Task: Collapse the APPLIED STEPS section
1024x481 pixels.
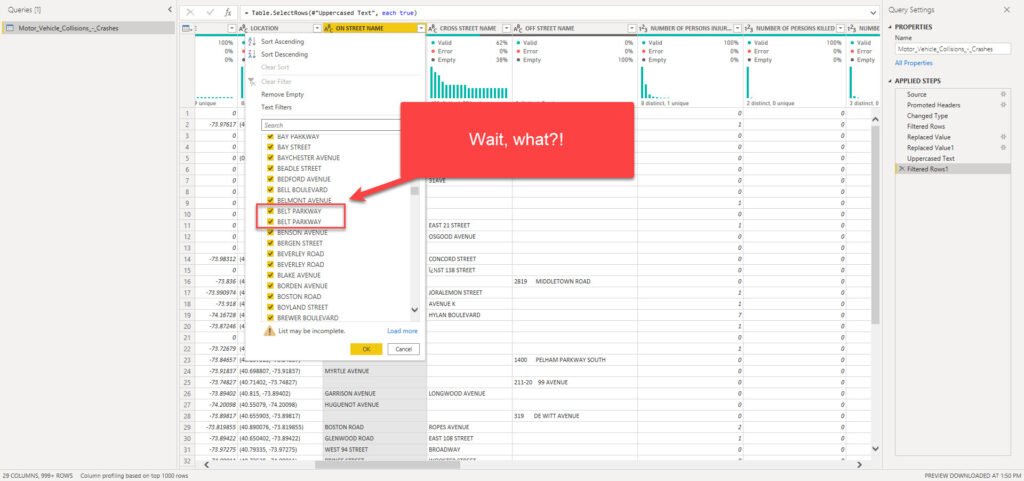Action: pos(890,81)
